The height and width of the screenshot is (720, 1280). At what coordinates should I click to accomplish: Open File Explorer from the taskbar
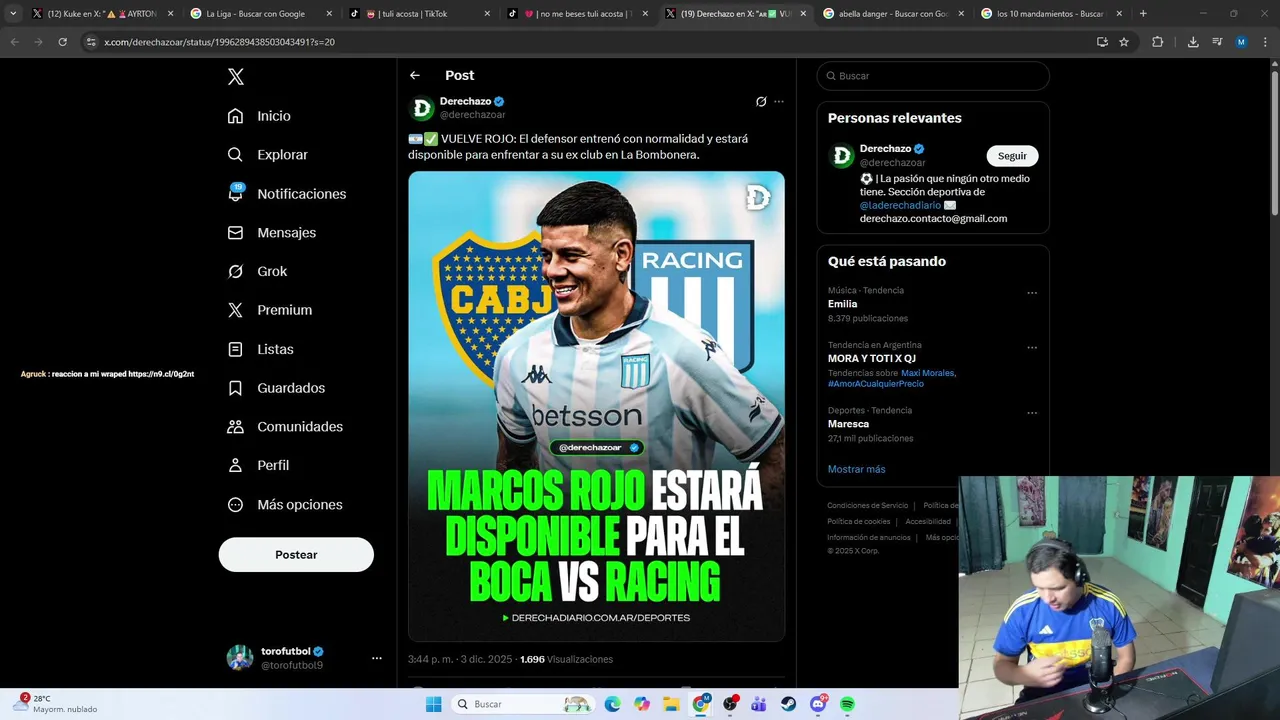point(671,704)
